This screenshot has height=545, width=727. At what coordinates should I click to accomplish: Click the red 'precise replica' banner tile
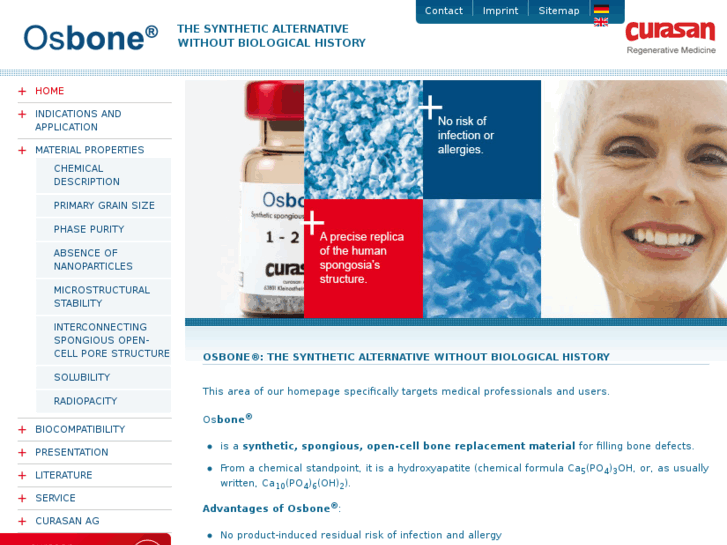click(x=363, y=258)
